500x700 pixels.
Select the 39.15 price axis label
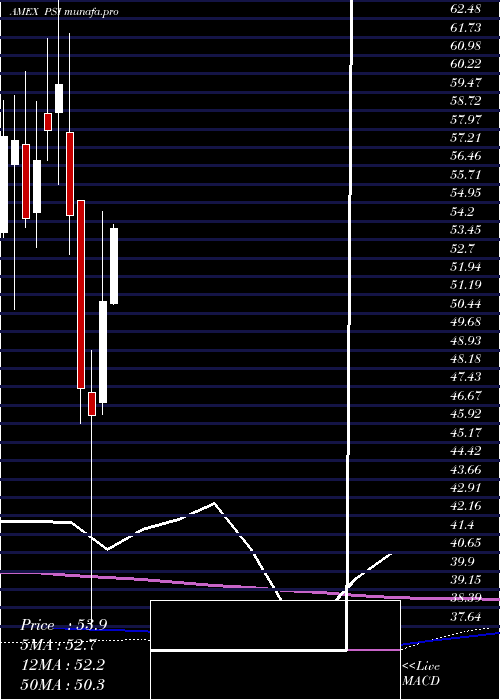coord(465,580)
